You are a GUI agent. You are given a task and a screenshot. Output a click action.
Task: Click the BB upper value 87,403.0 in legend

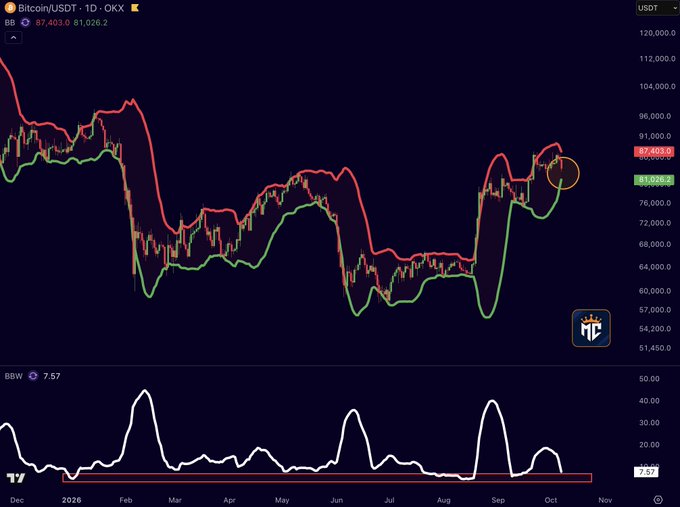(x=52, y=23)
